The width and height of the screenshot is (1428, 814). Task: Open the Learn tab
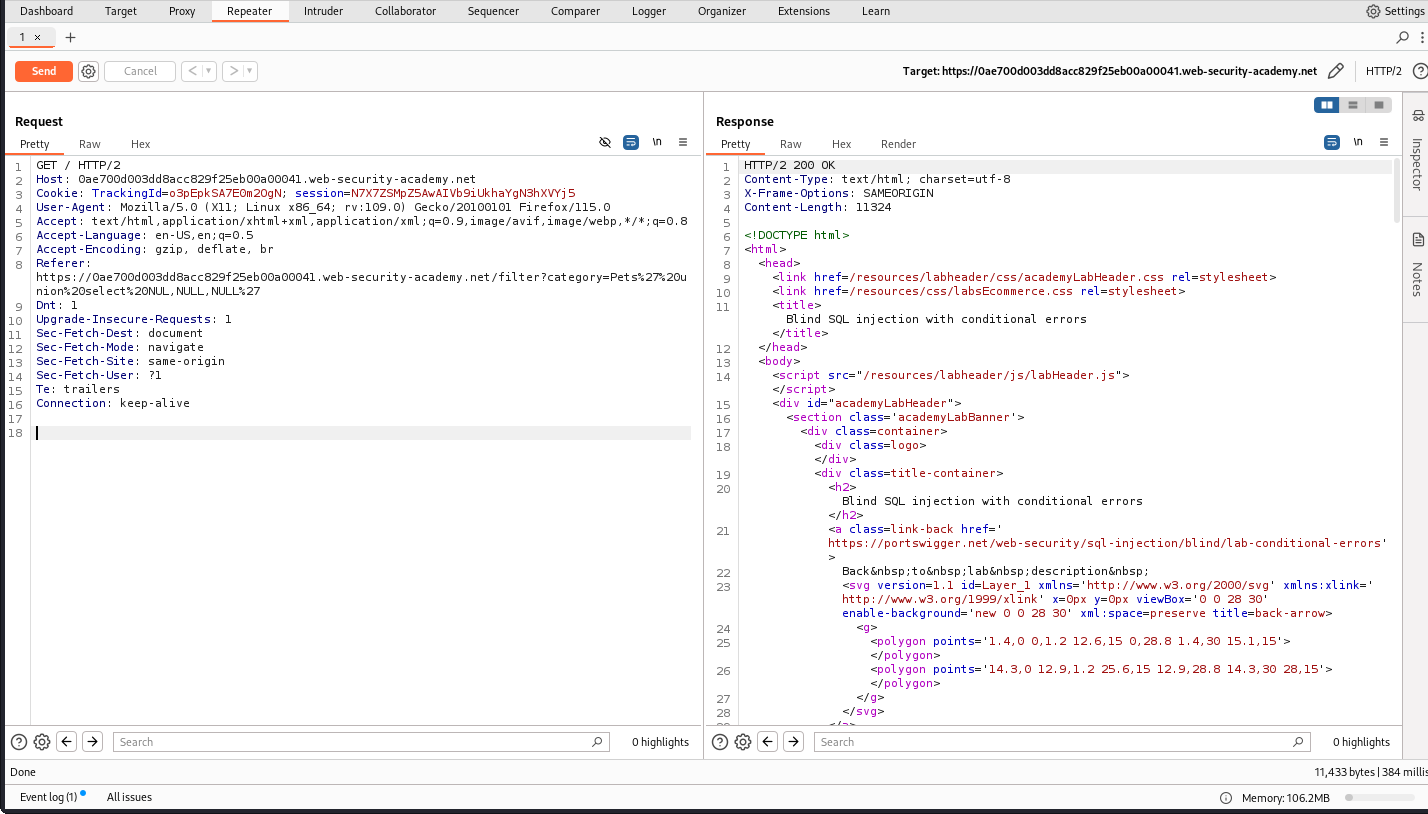tap(876, 11)
